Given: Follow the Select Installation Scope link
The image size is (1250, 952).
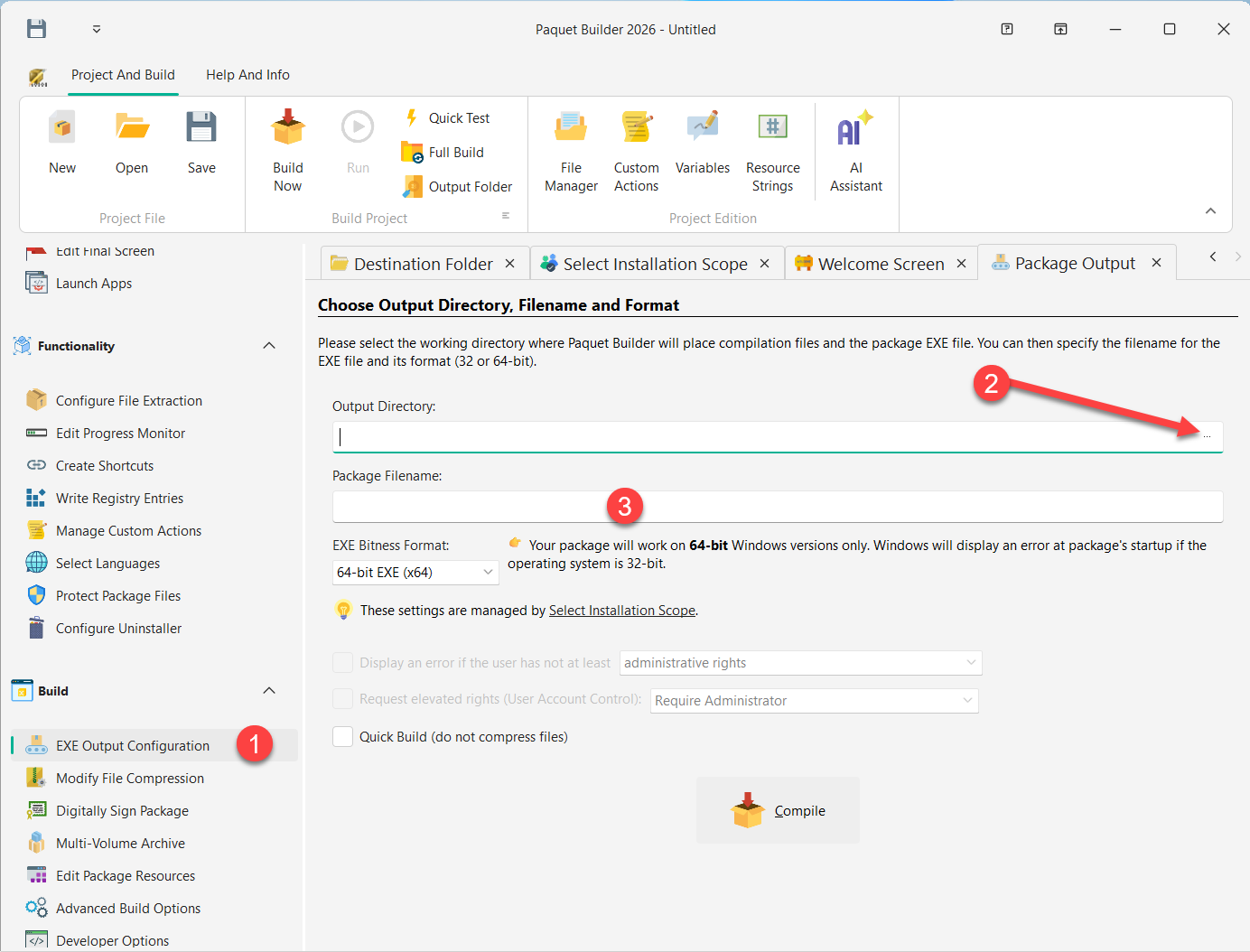Looking at the screenshot, I should coord(621,611).
